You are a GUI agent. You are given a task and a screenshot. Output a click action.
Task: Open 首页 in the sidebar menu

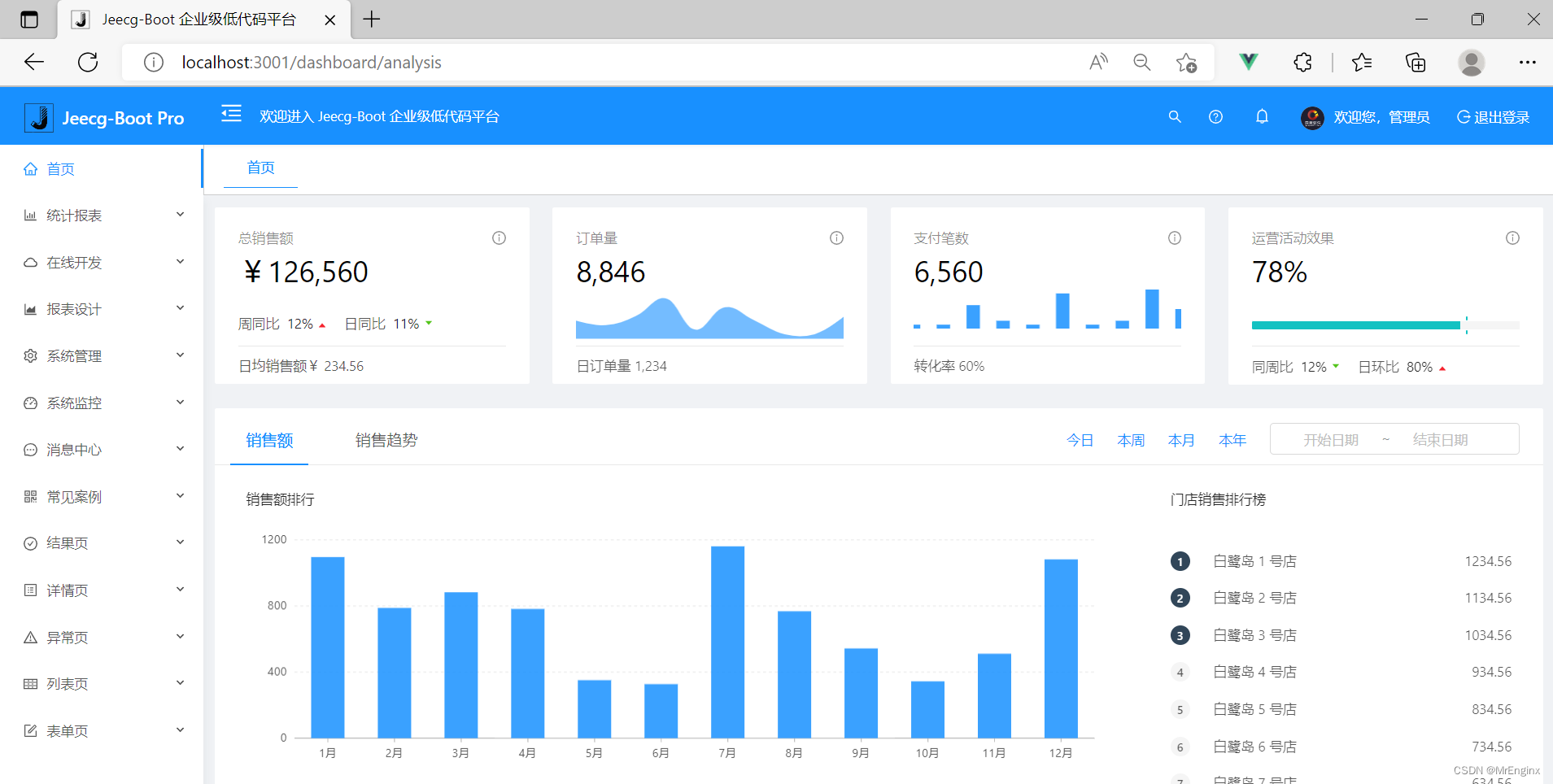[x=101, y=168]
